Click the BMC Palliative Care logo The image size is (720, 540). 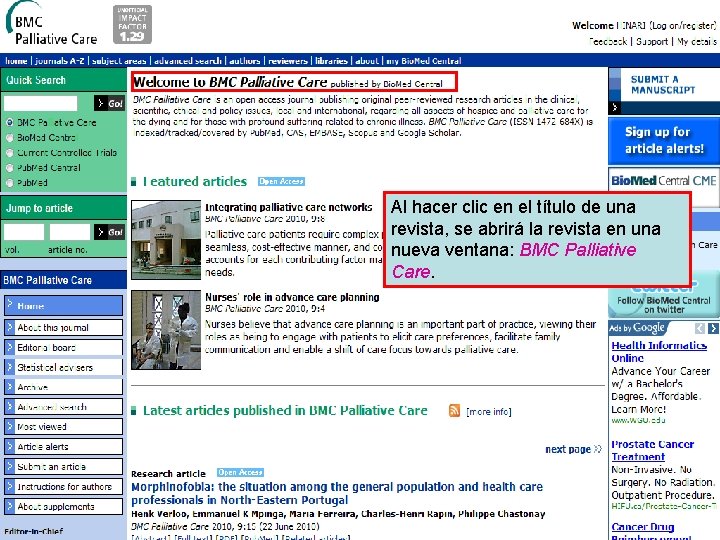coord(51,24)
